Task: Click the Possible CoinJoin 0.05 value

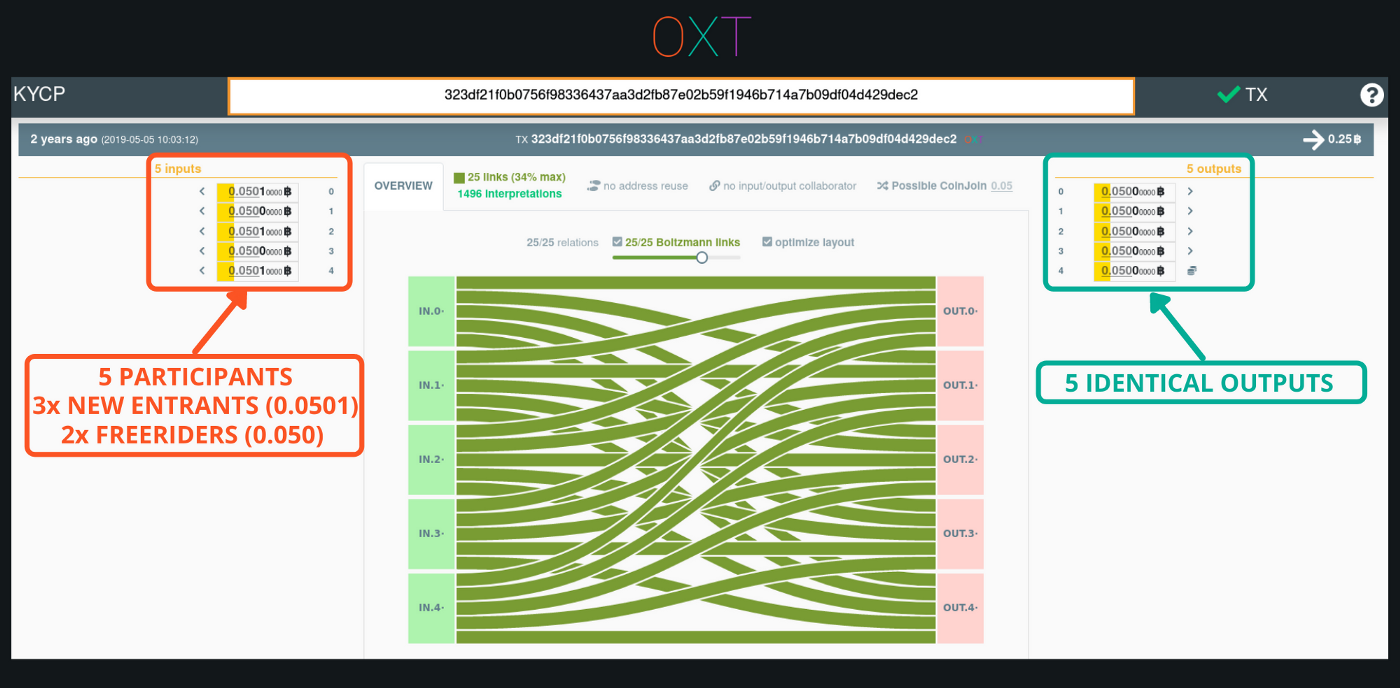Action: pos(1001,186)
